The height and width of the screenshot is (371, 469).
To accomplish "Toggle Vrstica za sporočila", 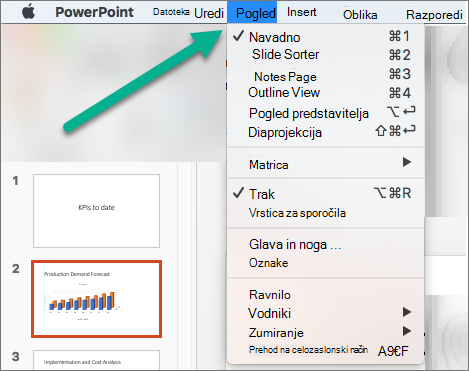I will click(x=325, y=213).
